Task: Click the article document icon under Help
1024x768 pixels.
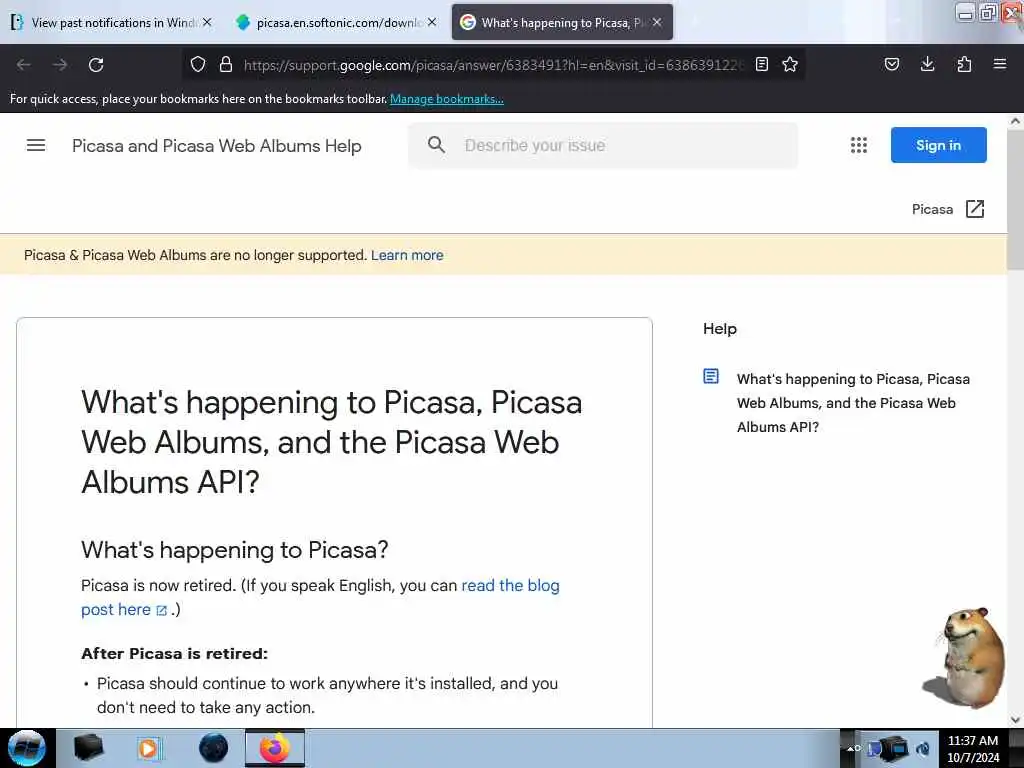Action: point(711,376)
